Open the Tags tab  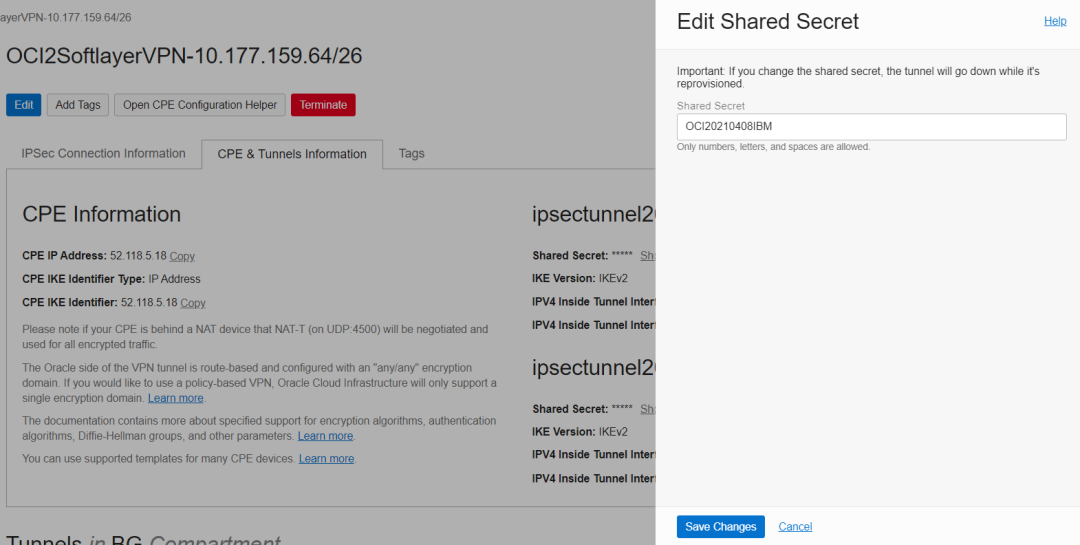coord(411,154)
